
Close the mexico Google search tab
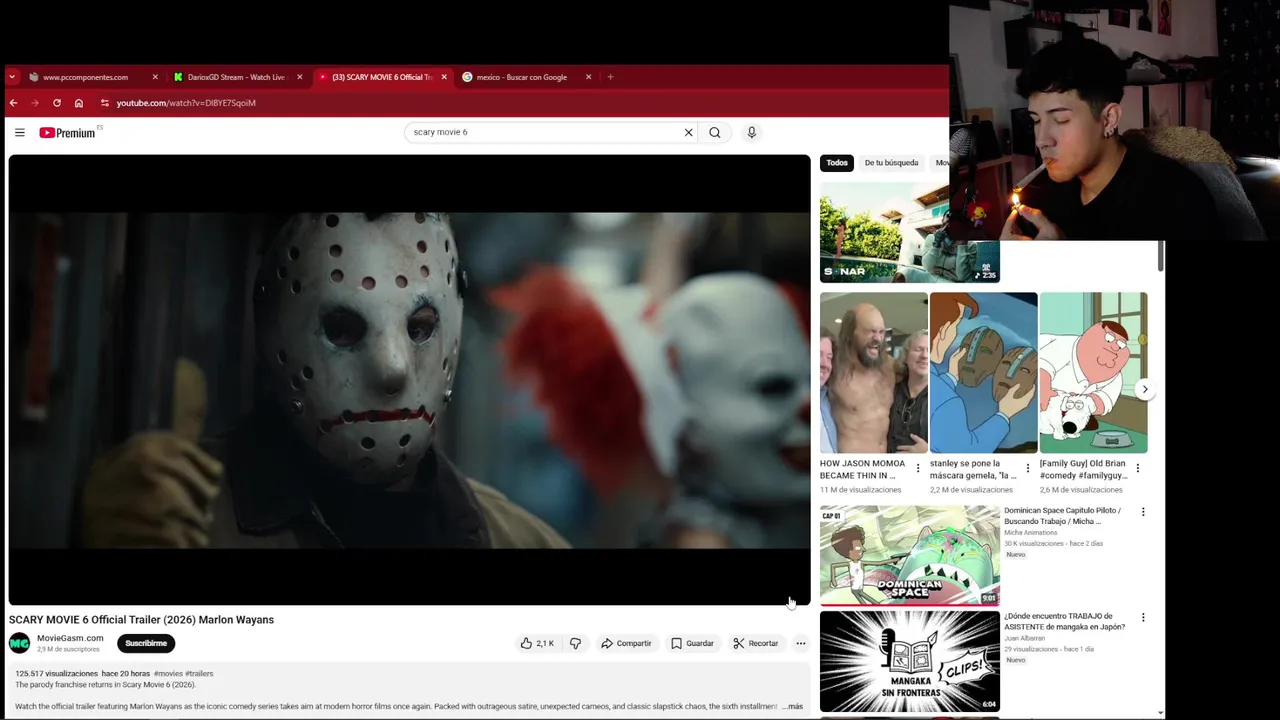coord(588,77)
